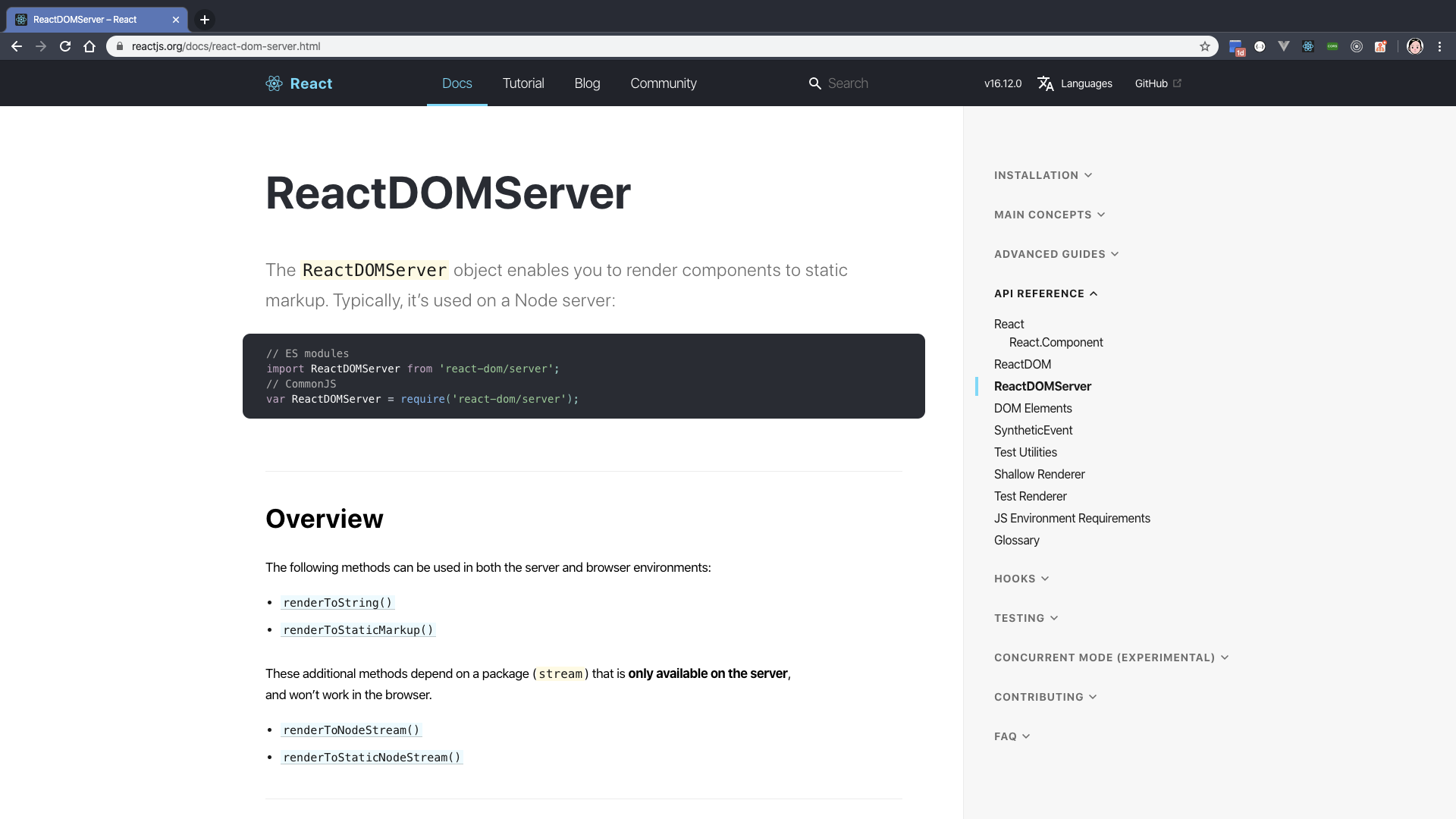
Task: Click the React logo icon
Action: click(x=274, y=83)
